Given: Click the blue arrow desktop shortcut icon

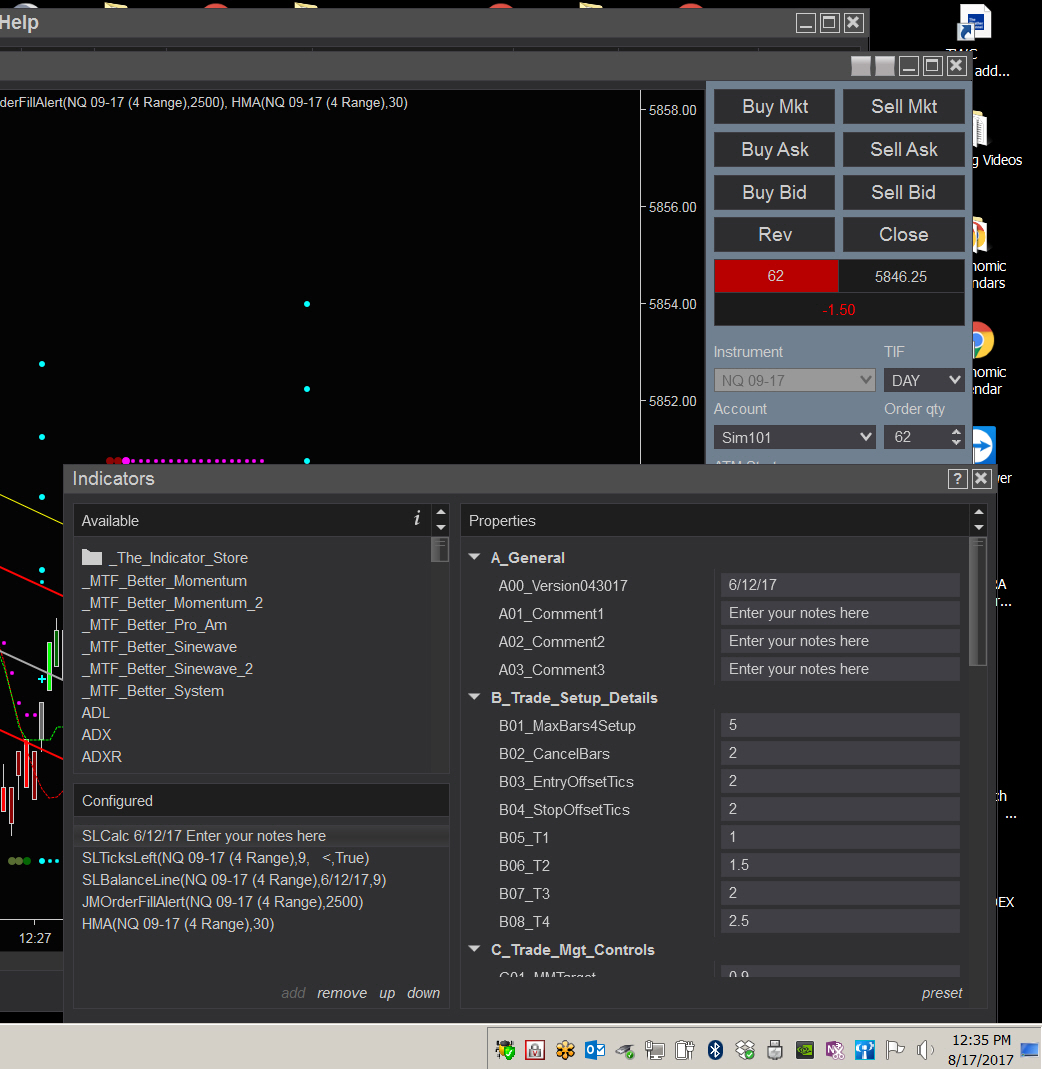Looking at the screenshot, I should coord(983,446).
